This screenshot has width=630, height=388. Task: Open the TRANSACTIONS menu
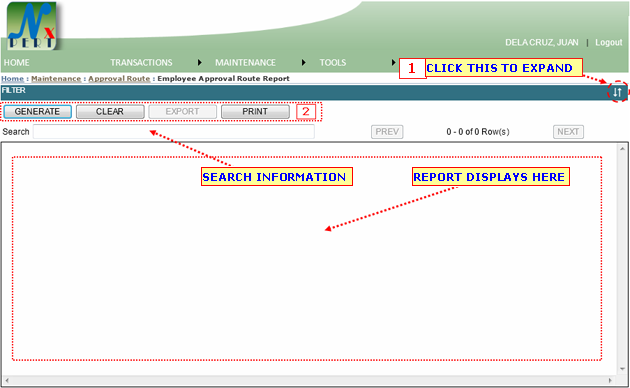(141, 63)
